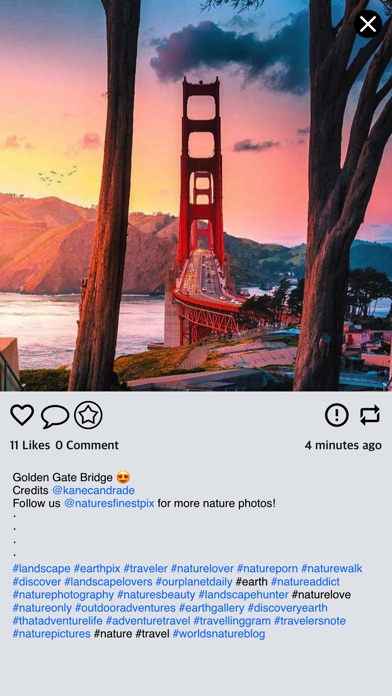The height and width of the screenshot is (696, 392).
Task: Select the #naturephotography hashtag
Action: point(63,594)
